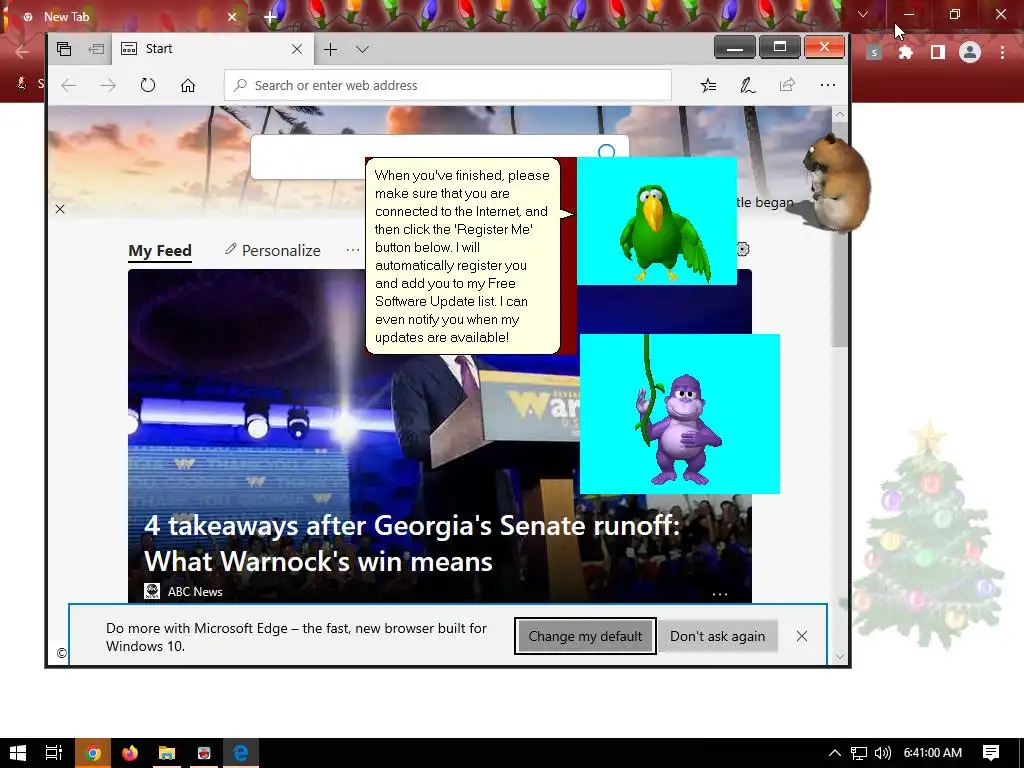This screenshot has width=1024, height=768.
Task: Open feed settings gear icon
Action: coord(743,249)
